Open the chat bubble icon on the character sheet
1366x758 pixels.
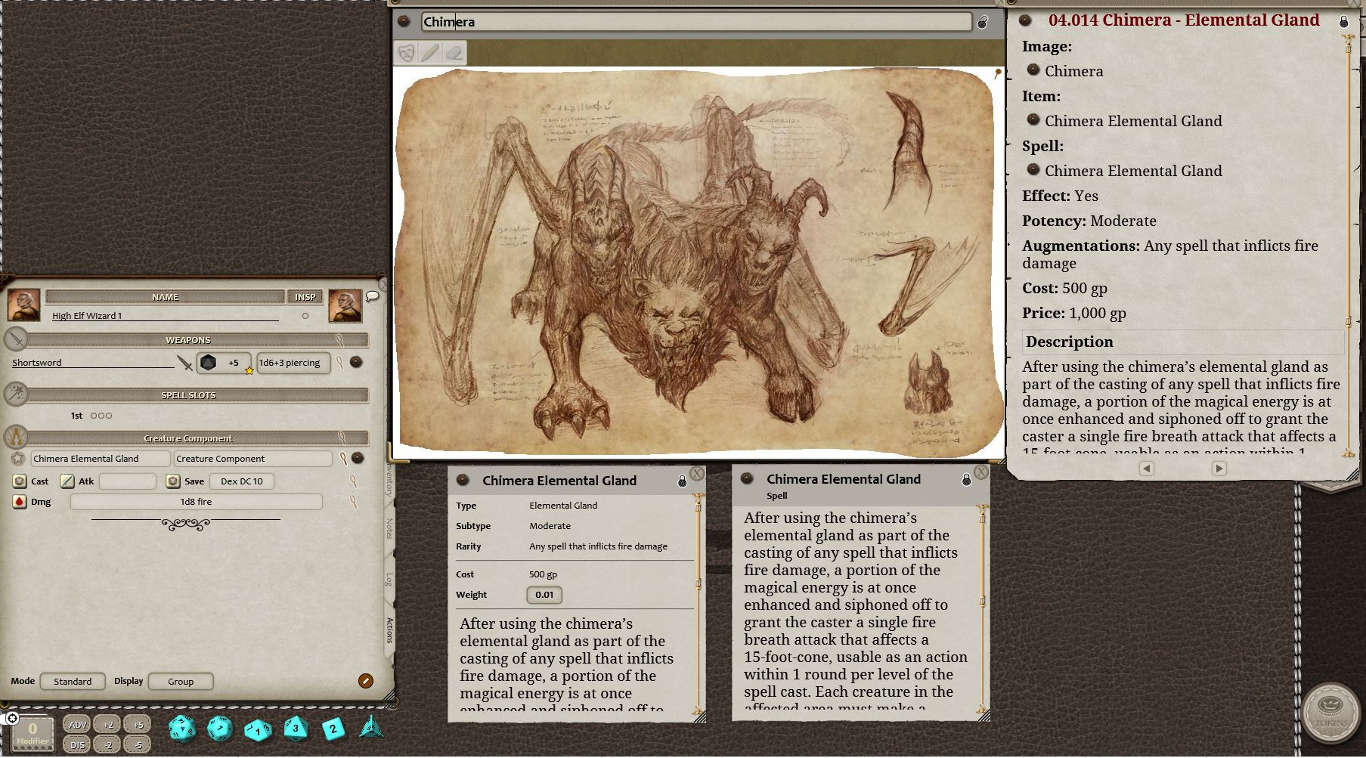coord(371,297)
